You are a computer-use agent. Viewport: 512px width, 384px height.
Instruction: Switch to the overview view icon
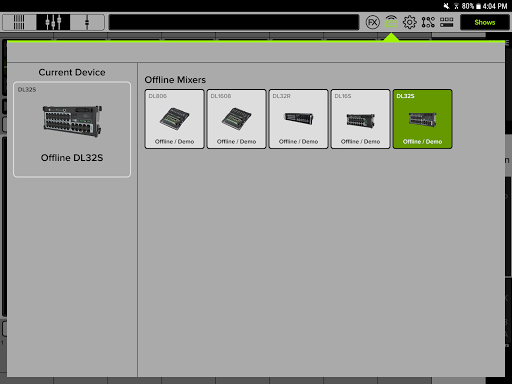19,22
